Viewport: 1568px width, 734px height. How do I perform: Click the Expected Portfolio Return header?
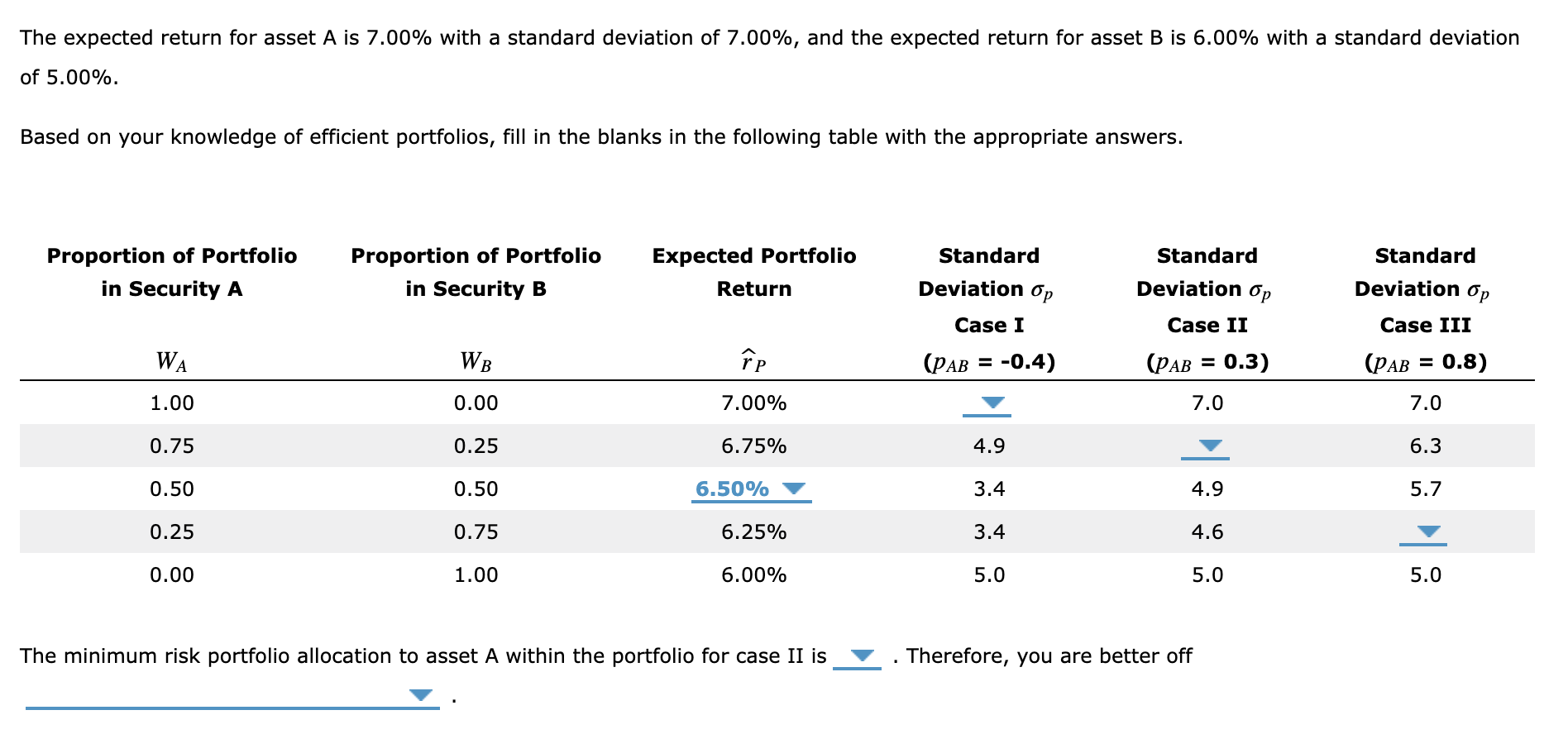tap(753, 272)
